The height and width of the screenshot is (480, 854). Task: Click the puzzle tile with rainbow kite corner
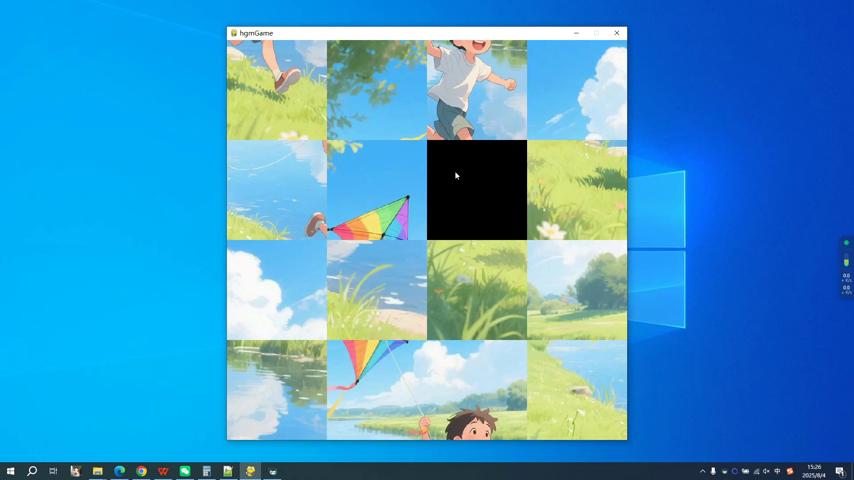(x=377, y=190)
